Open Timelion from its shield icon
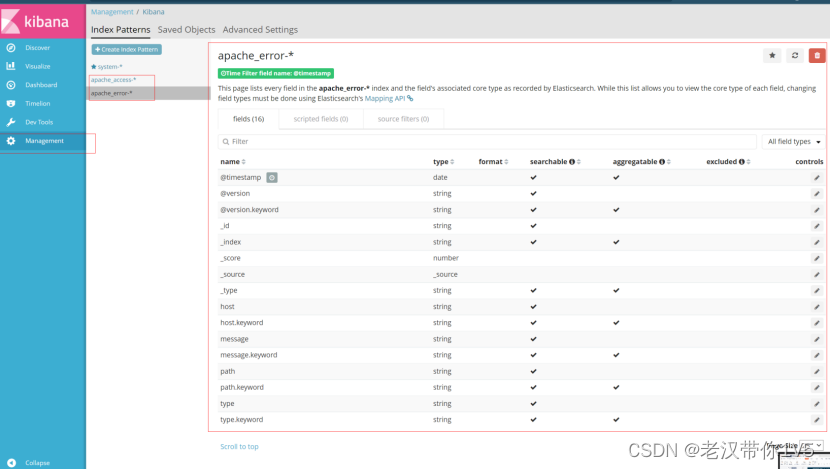This screenshot has width=830, height=469. click(11, 103)
